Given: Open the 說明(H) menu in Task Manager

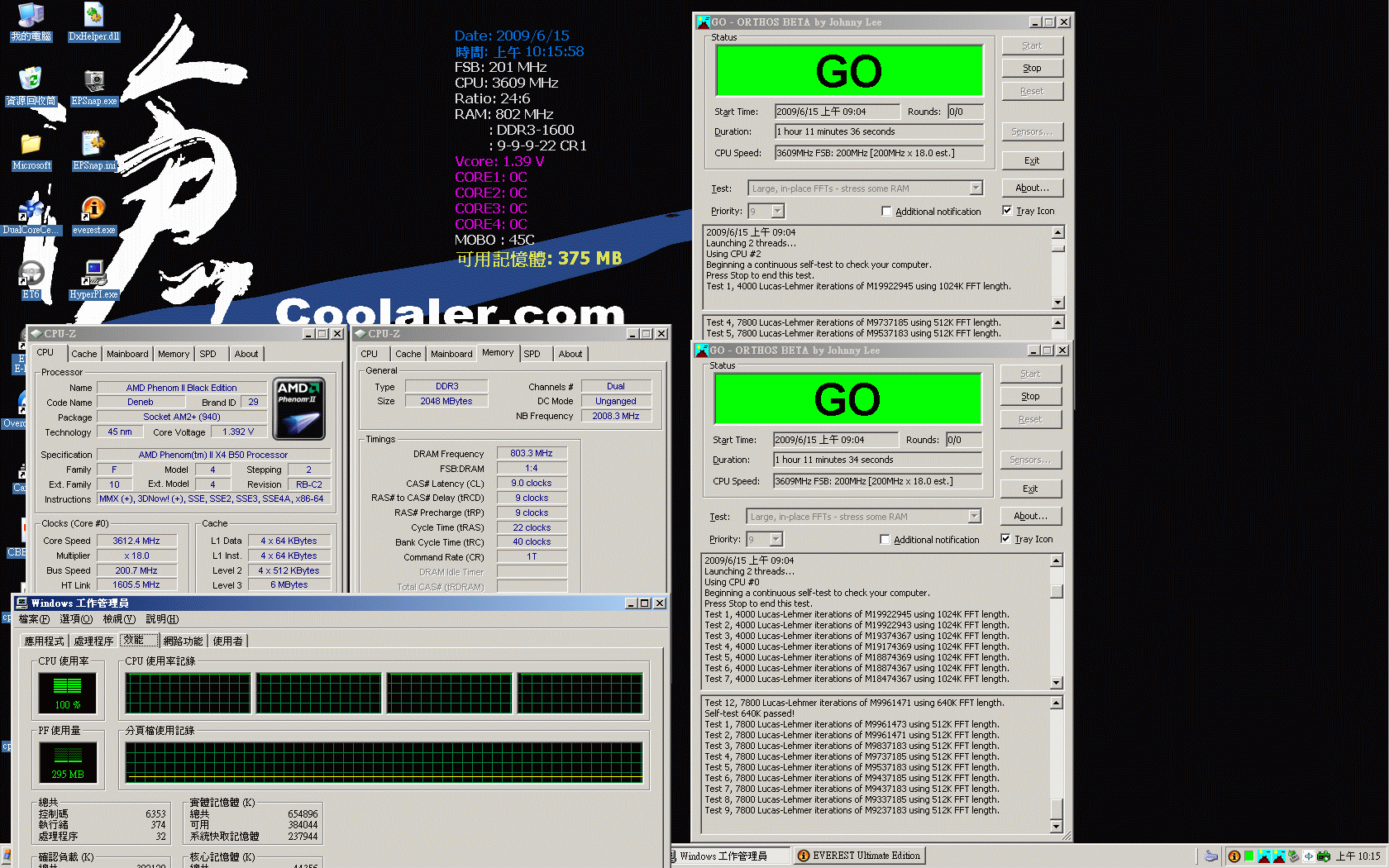Looking at the screenshot, I should coord(162,619).
